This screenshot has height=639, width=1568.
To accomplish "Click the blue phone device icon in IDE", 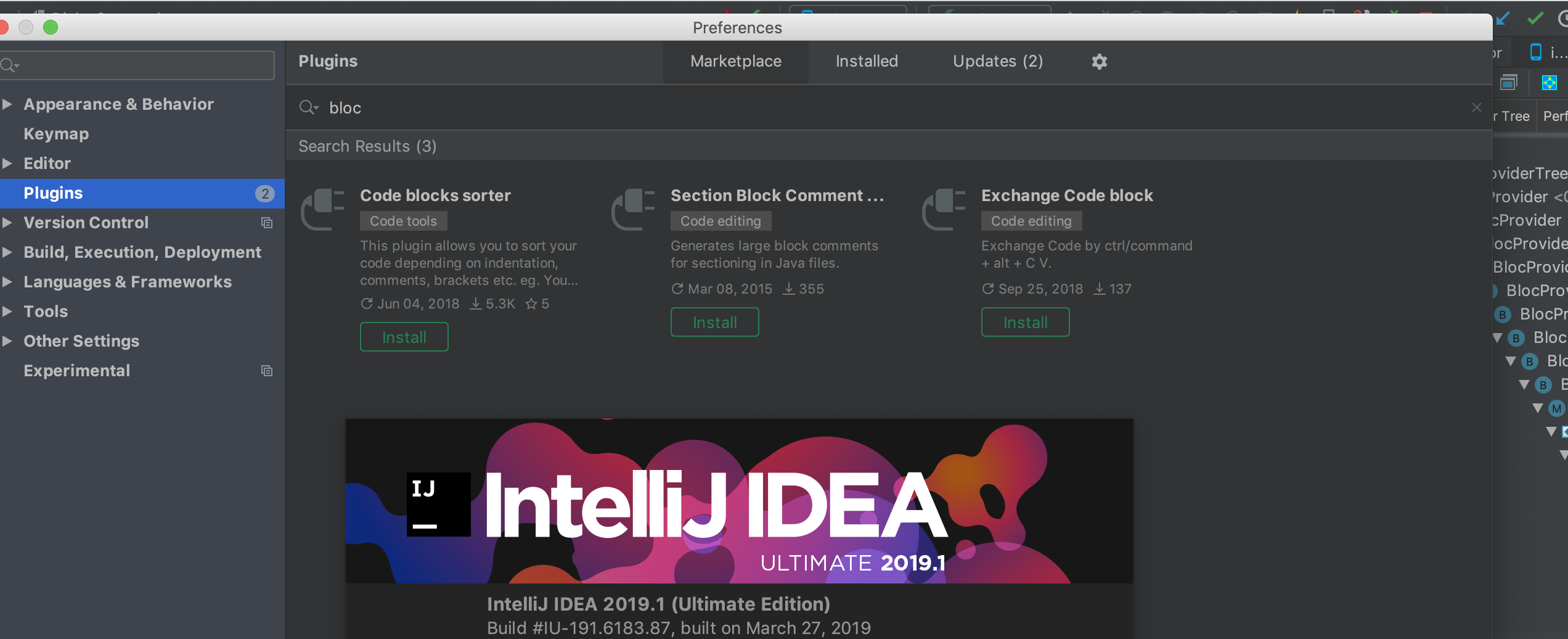I will pyautogui.click(x=1536, y=52).
